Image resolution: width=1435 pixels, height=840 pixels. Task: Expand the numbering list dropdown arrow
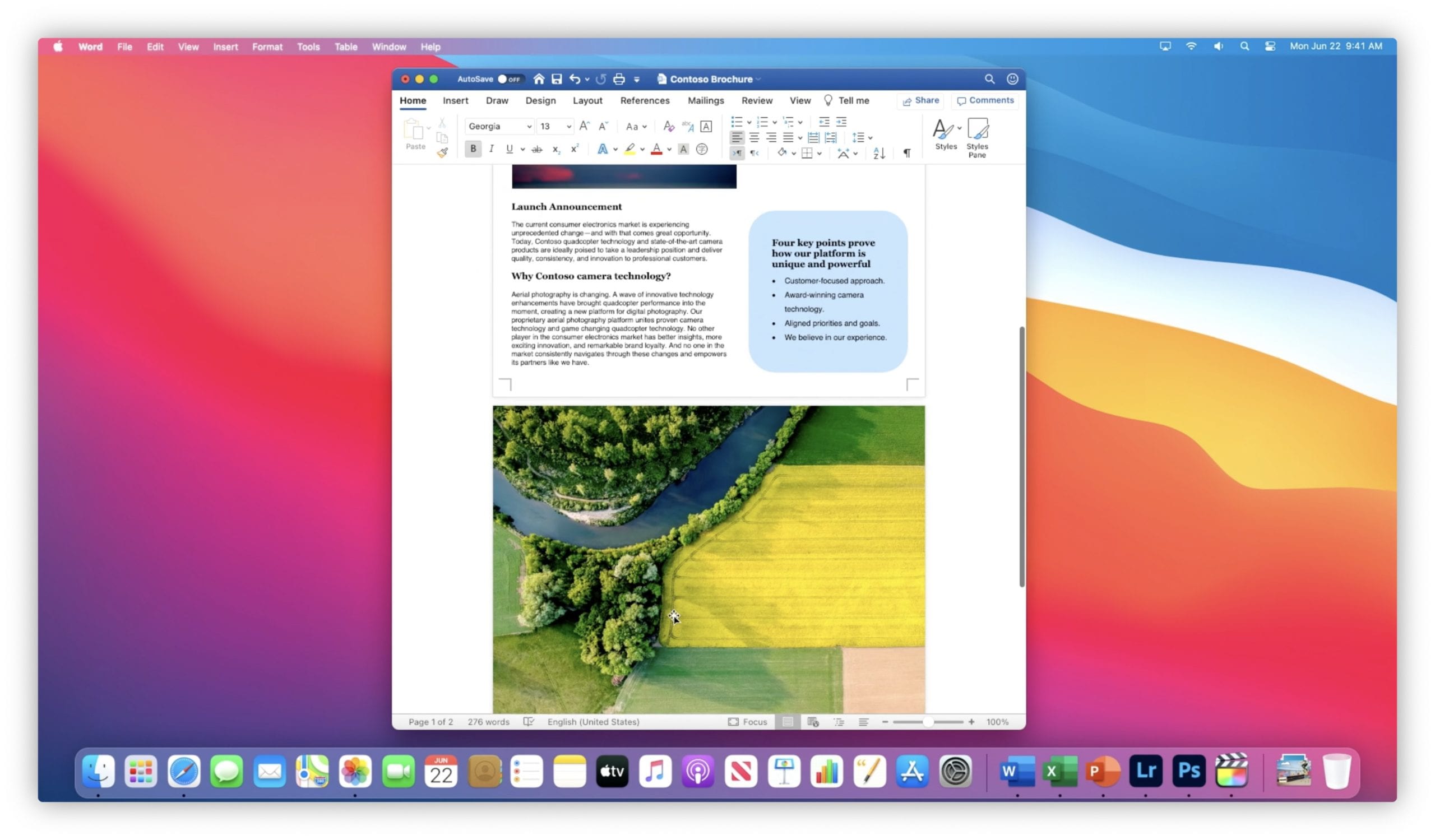[775, 122]
